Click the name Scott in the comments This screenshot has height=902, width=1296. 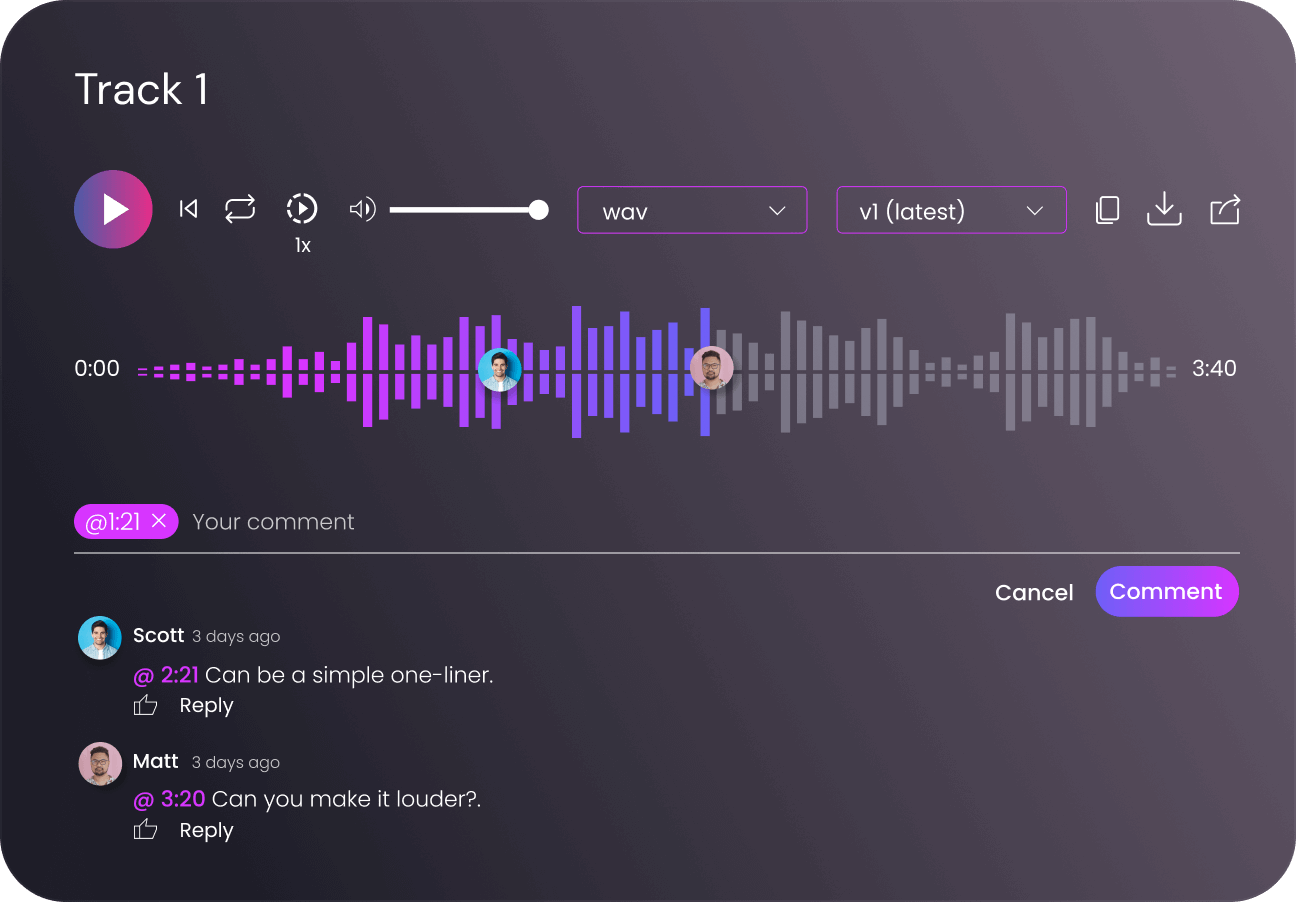(158, 635)
